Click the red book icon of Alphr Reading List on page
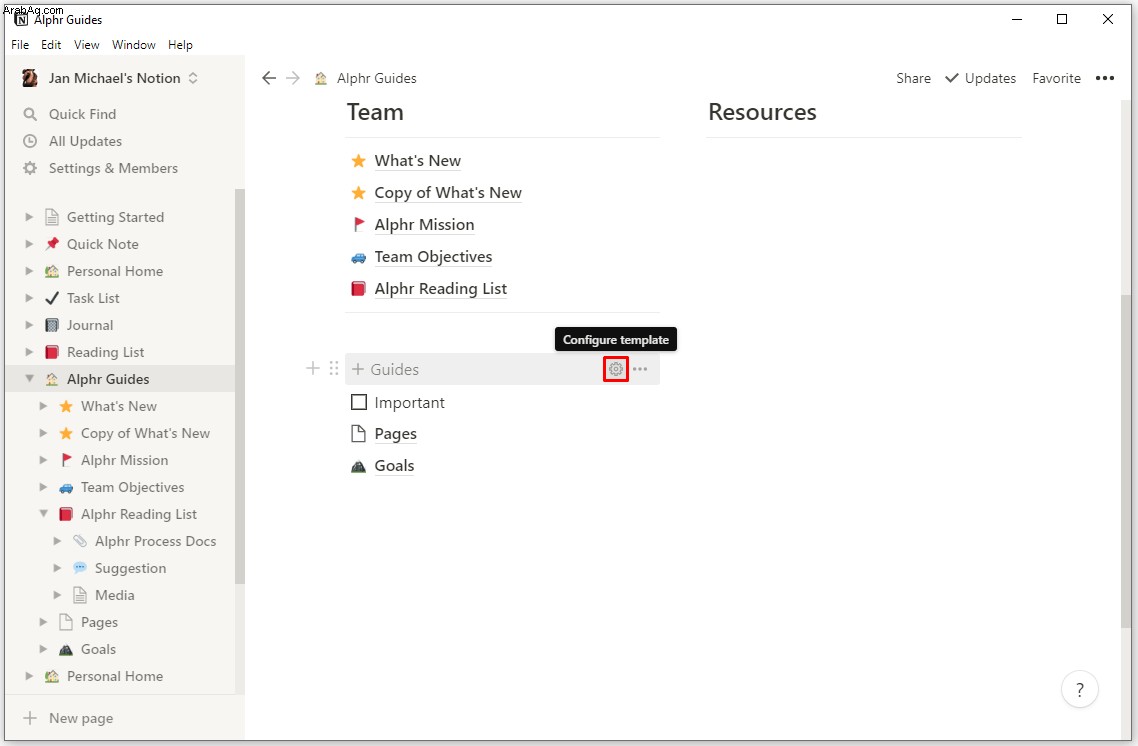This screenshot has width=1138, height=746. (359, 289)
